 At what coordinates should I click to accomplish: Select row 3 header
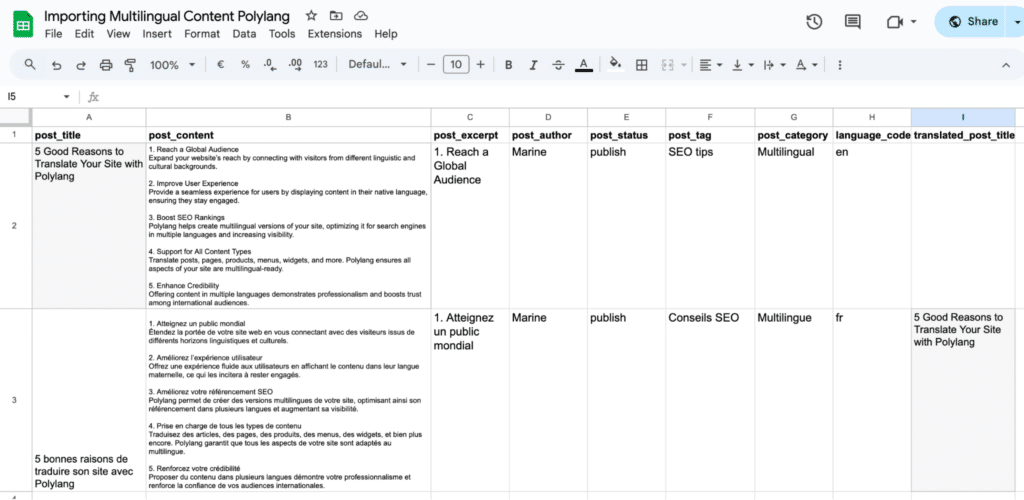[16, 400]
